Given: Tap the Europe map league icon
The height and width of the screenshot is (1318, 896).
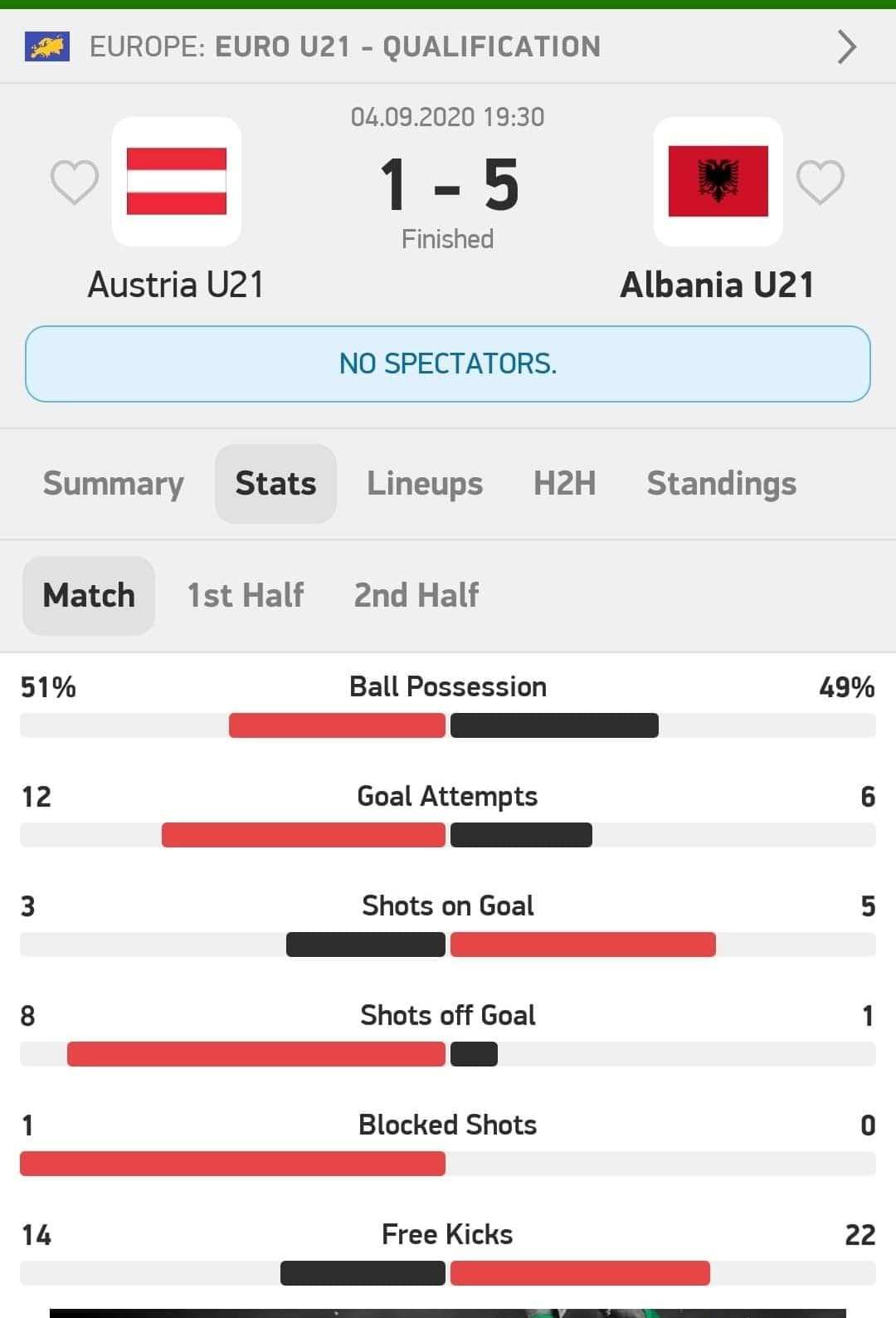Looking at the screenshot, I should [x=47, y=46].
